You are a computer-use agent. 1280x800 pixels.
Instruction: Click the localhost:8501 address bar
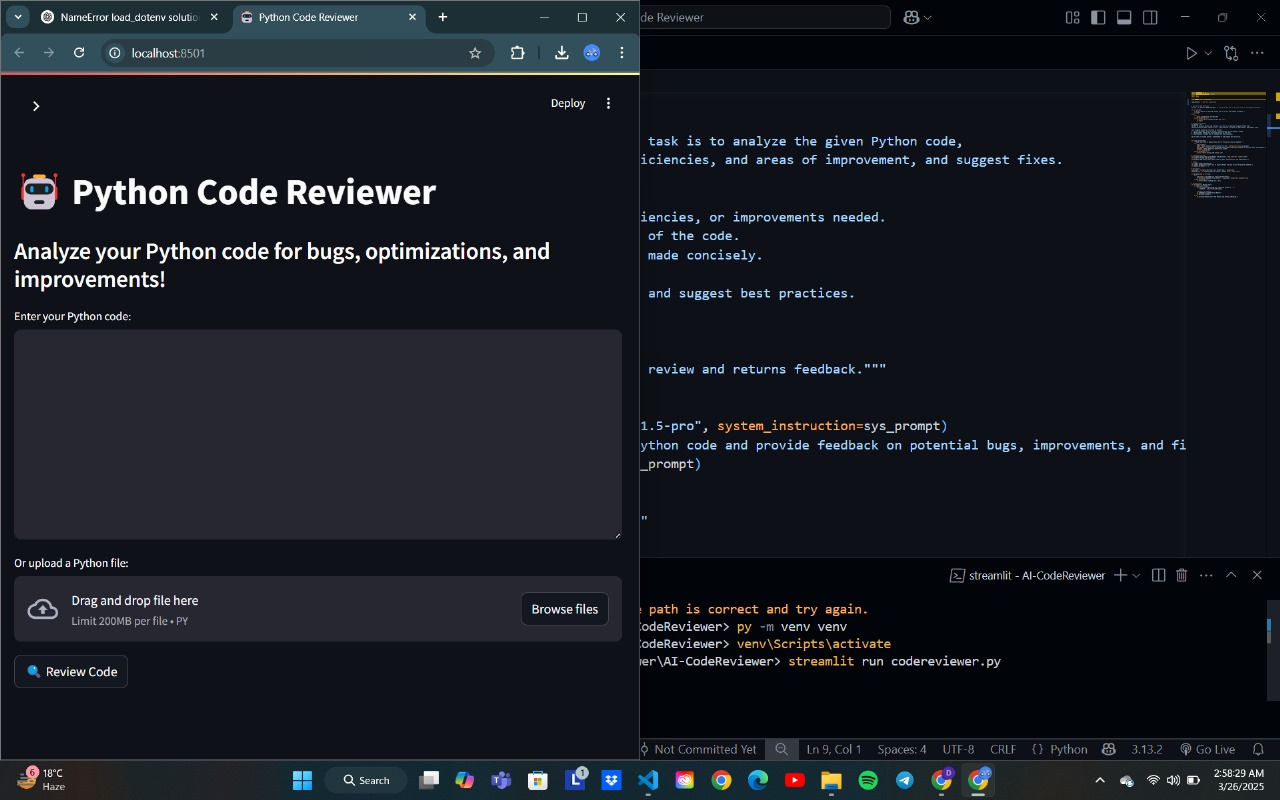296,53
